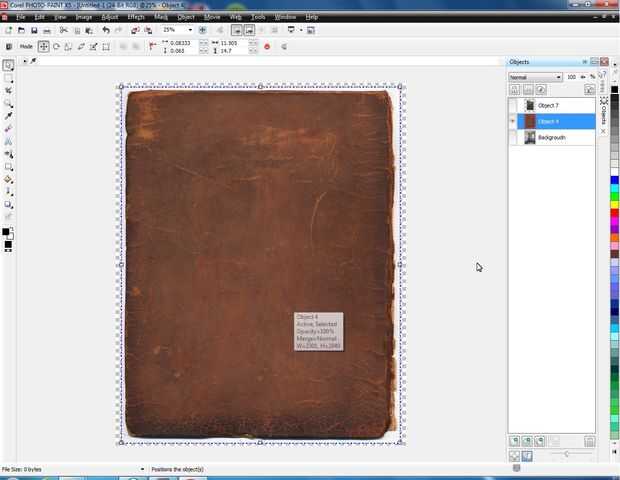
Task: Select the Object Pick tool in the toolbox
Action: pyautogui.click(x=8, y=65)
